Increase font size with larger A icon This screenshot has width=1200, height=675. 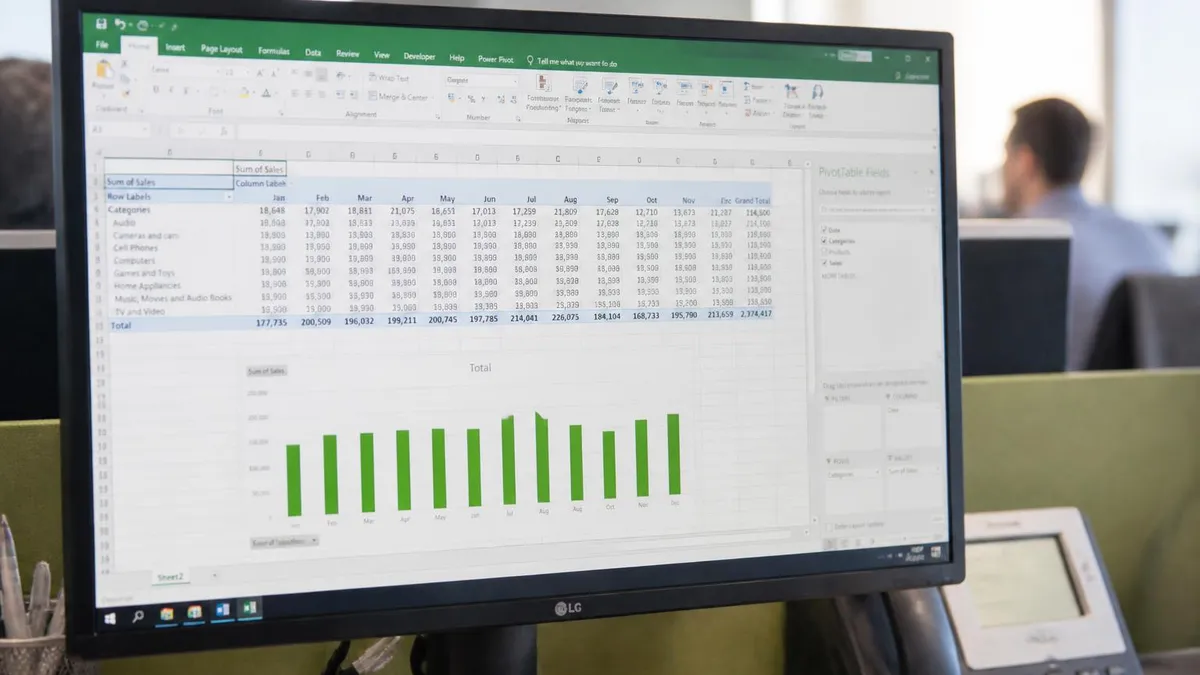pyautogui.click(x=260, y=74)
